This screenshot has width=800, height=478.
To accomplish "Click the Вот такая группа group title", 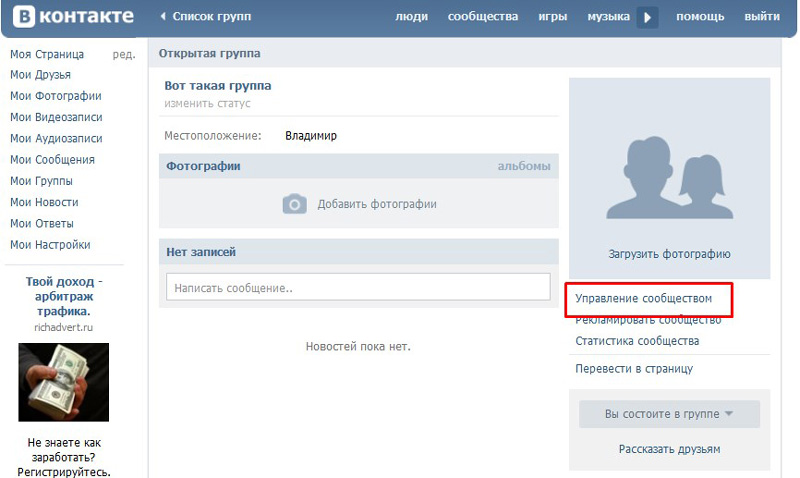I will point(218,86).
